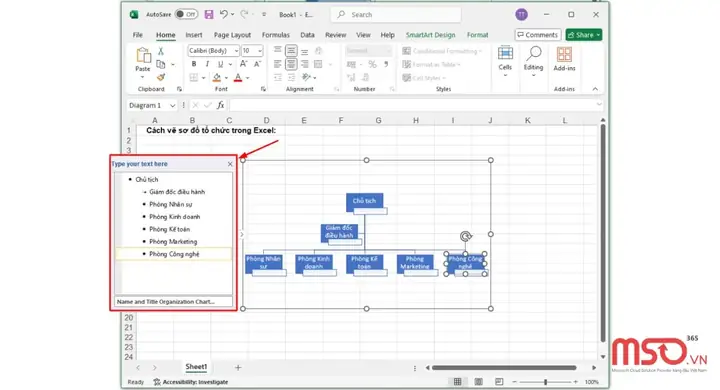Screen dimensions: 720x390
Task: Open the font size 10 dropdown
Action: [x=260, y=51]
